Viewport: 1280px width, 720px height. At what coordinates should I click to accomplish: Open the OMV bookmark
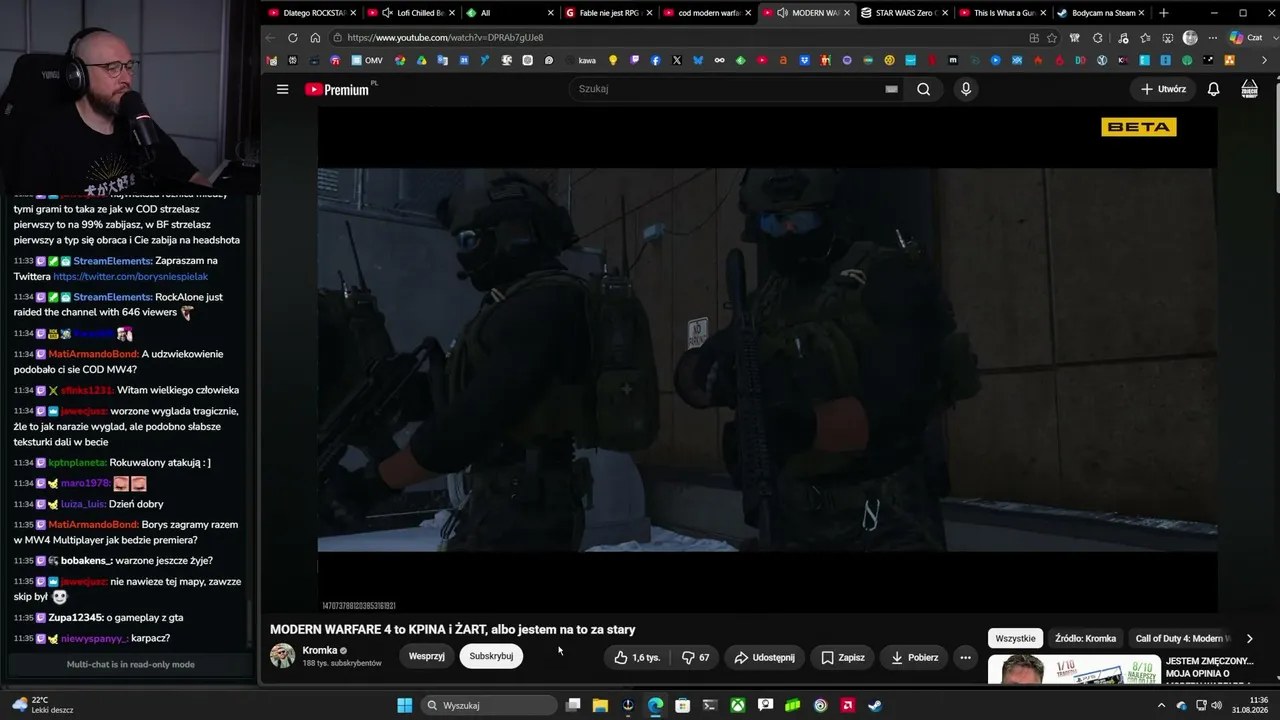366,60
